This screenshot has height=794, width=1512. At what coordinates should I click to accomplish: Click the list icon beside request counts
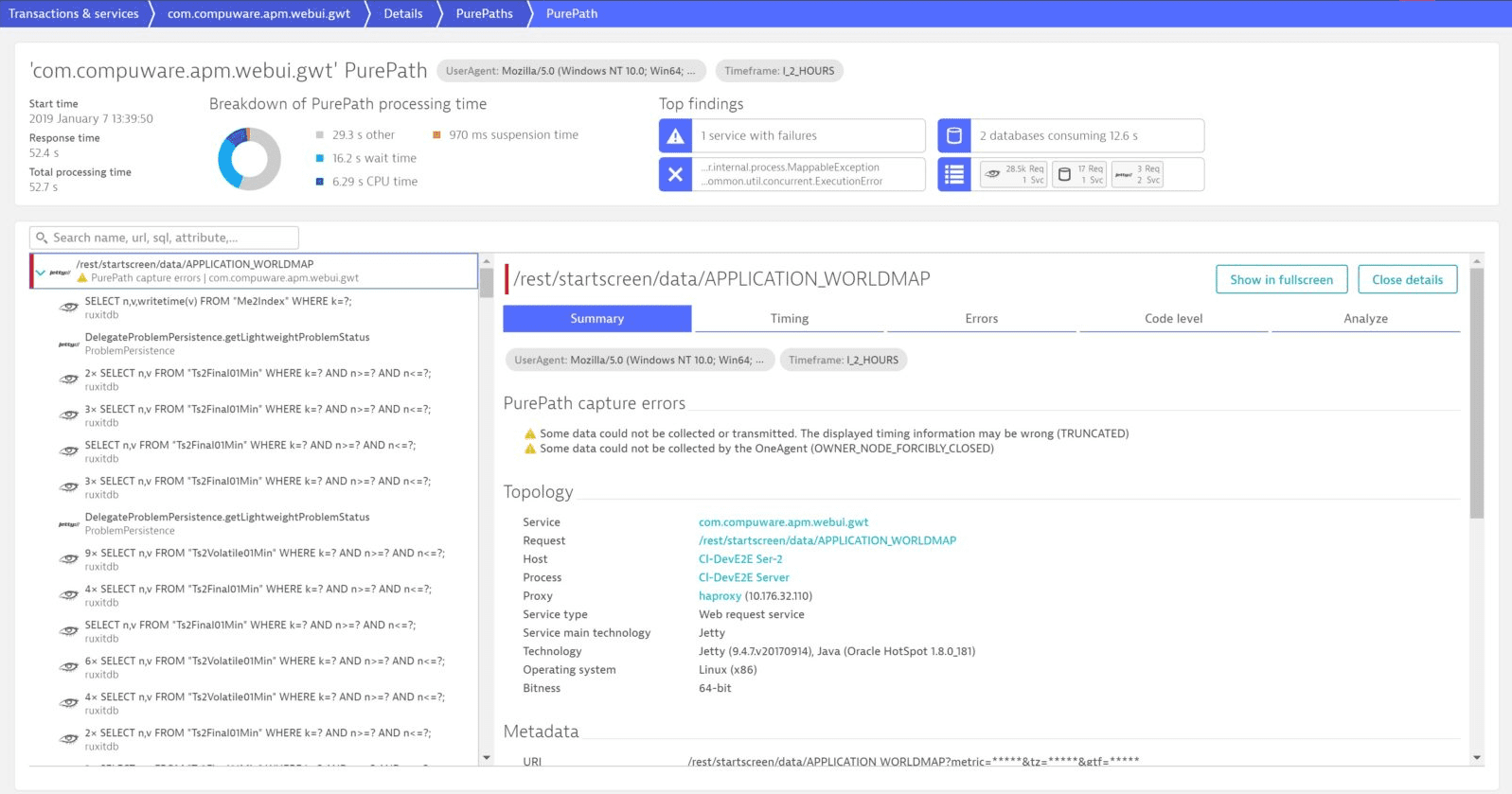point(954,174)
